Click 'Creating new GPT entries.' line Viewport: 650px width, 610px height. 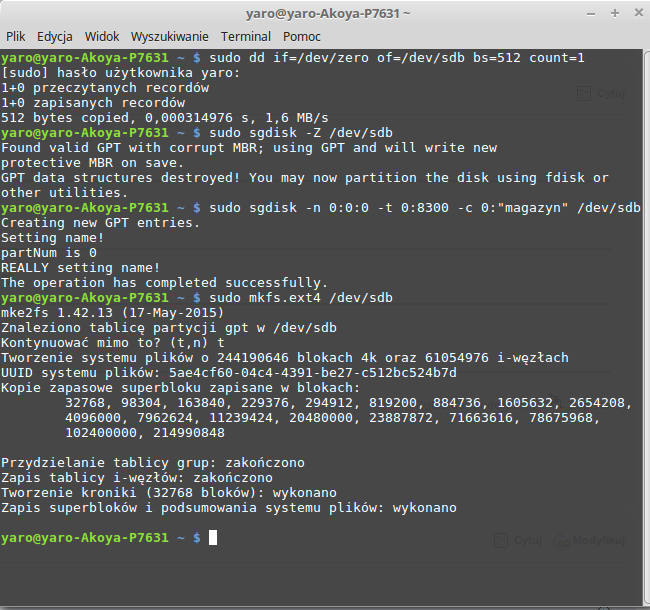point(100,223)
